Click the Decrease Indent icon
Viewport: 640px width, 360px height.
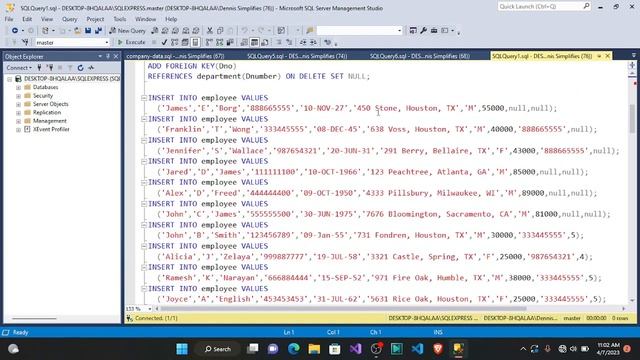pyautogui.click(x=303, y=42)
